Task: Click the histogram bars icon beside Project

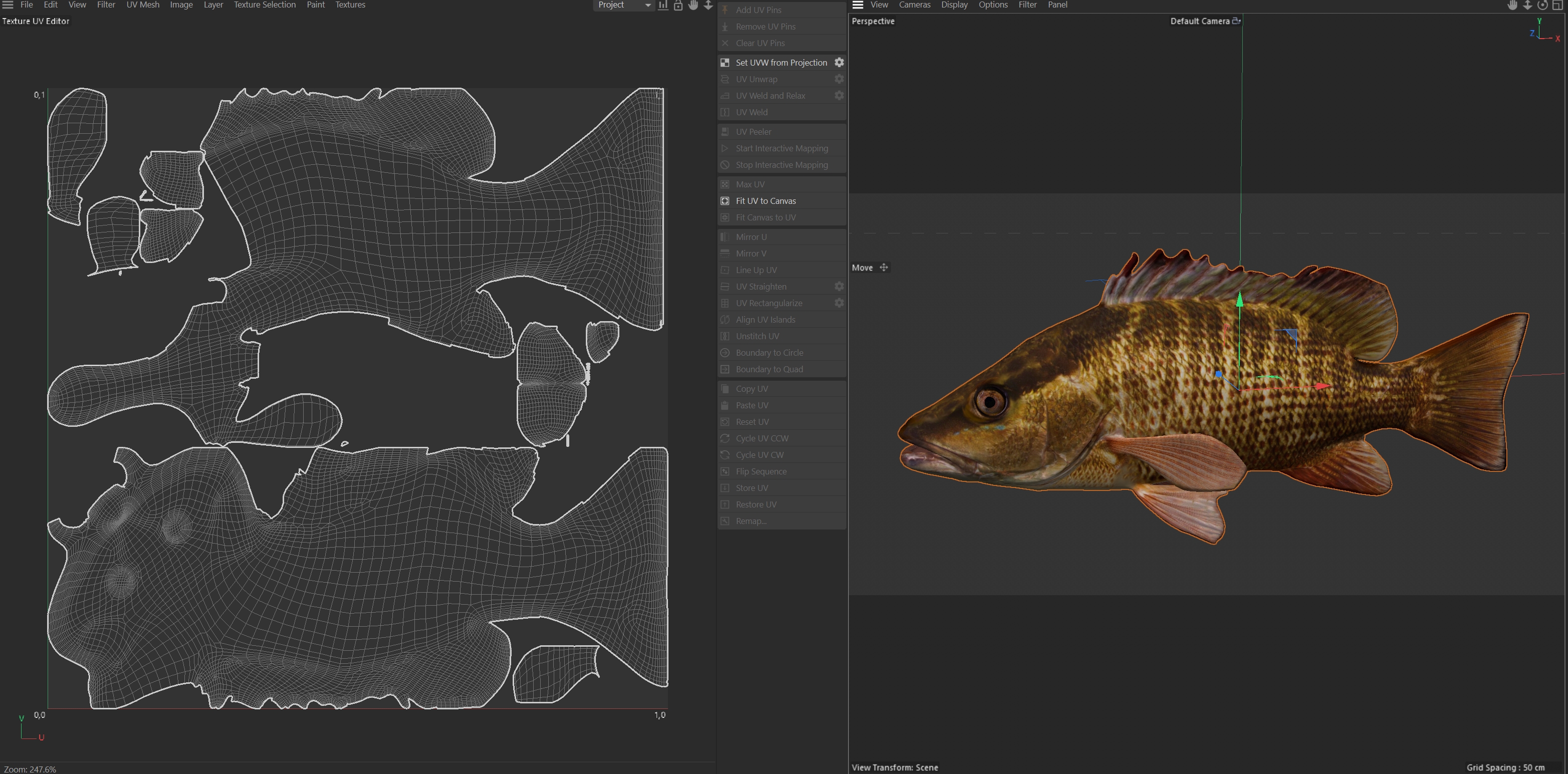Action: pyautogui.click(x=663, y=5)
